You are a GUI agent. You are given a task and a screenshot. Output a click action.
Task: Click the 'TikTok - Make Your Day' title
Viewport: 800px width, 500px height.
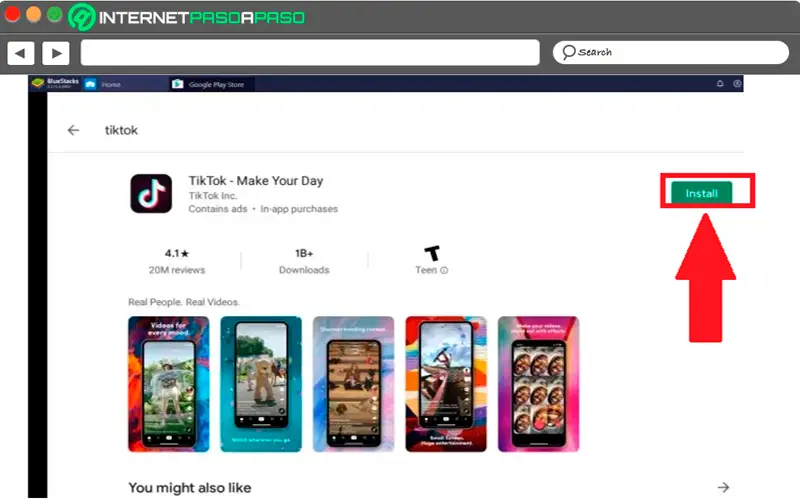[x=256, y=181]
